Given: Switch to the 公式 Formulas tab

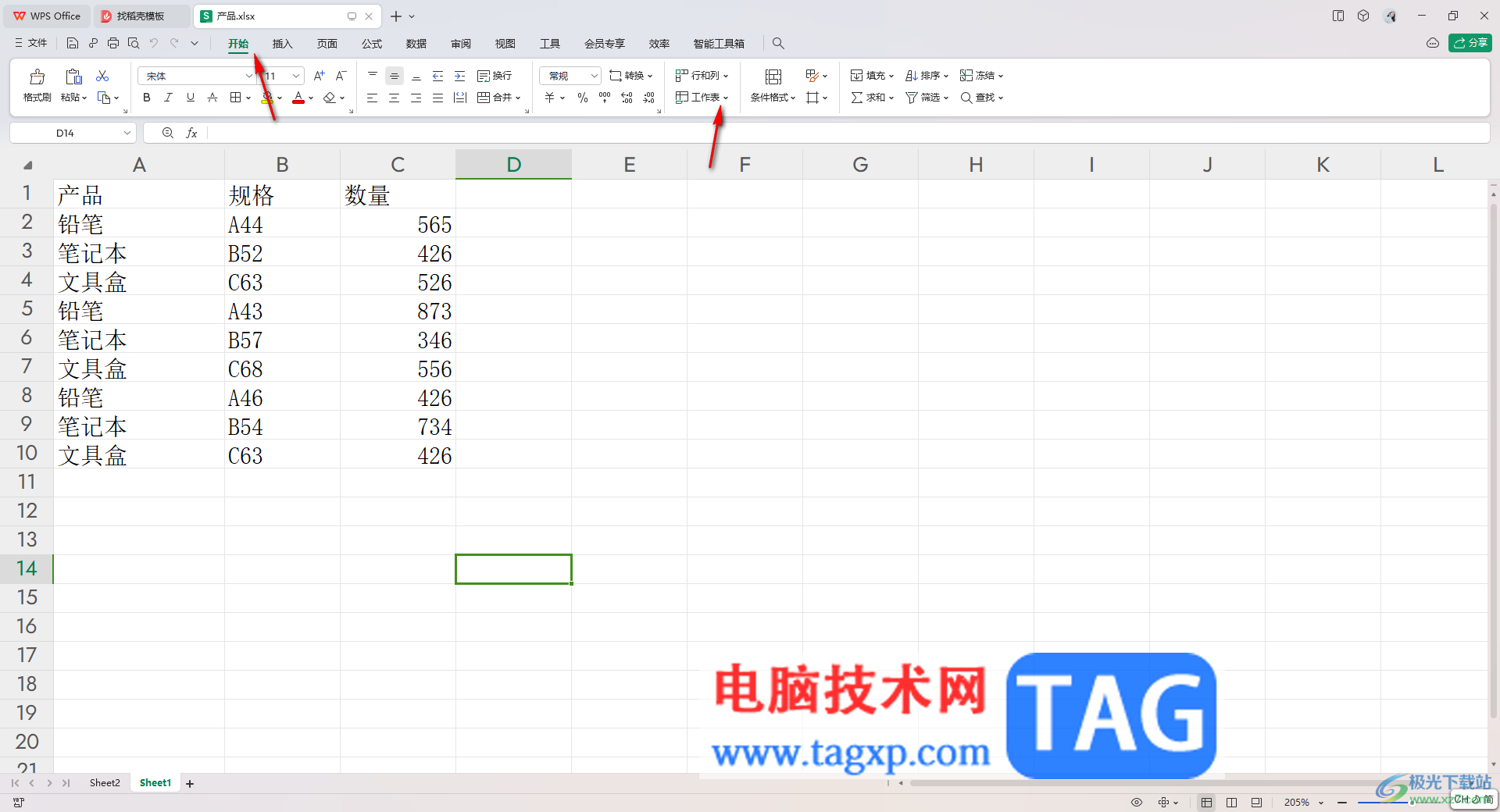Looking at the screenshot, I should [x=372, y=44].
